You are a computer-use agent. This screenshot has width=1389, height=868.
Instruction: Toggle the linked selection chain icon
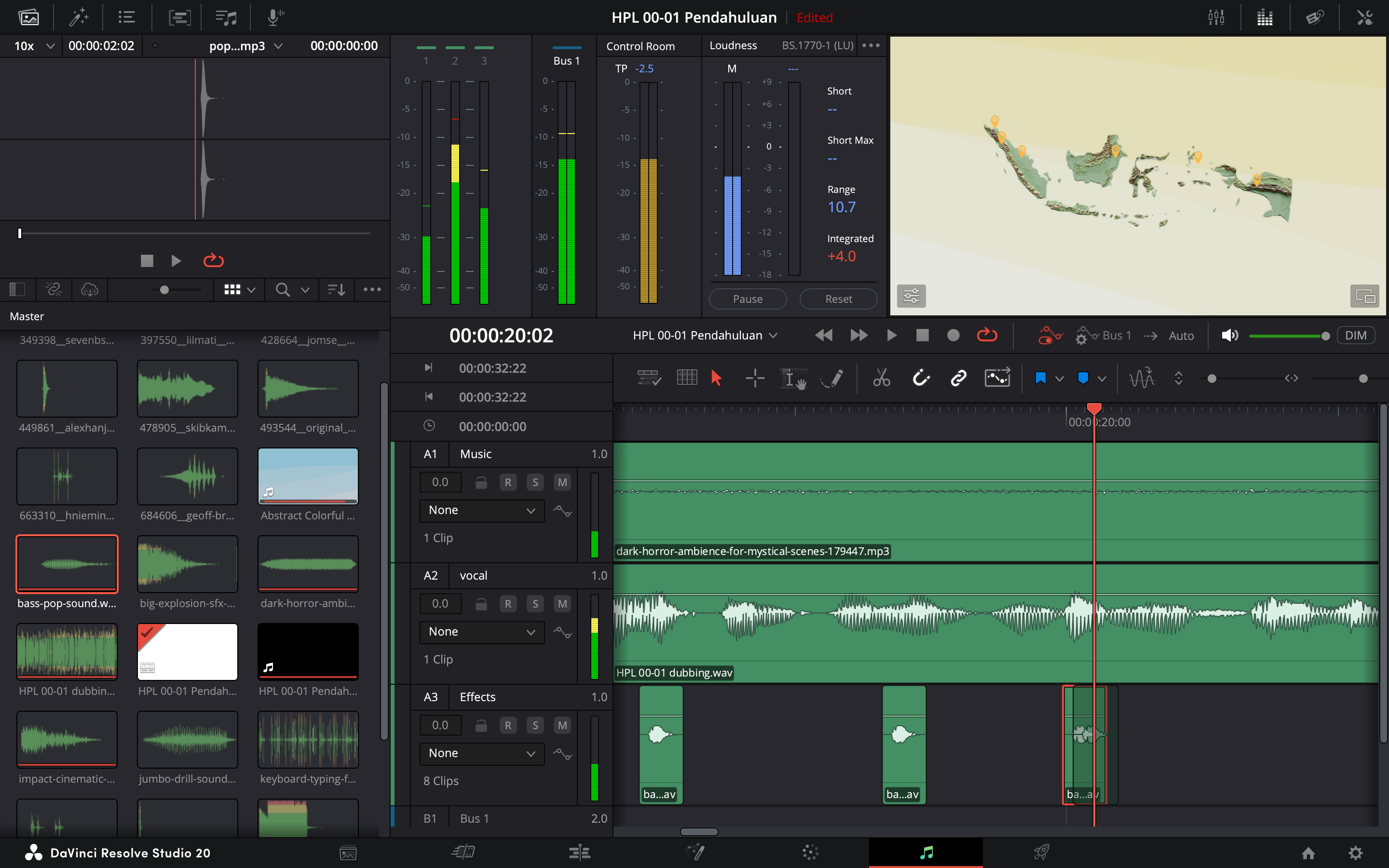click(958, 379)
